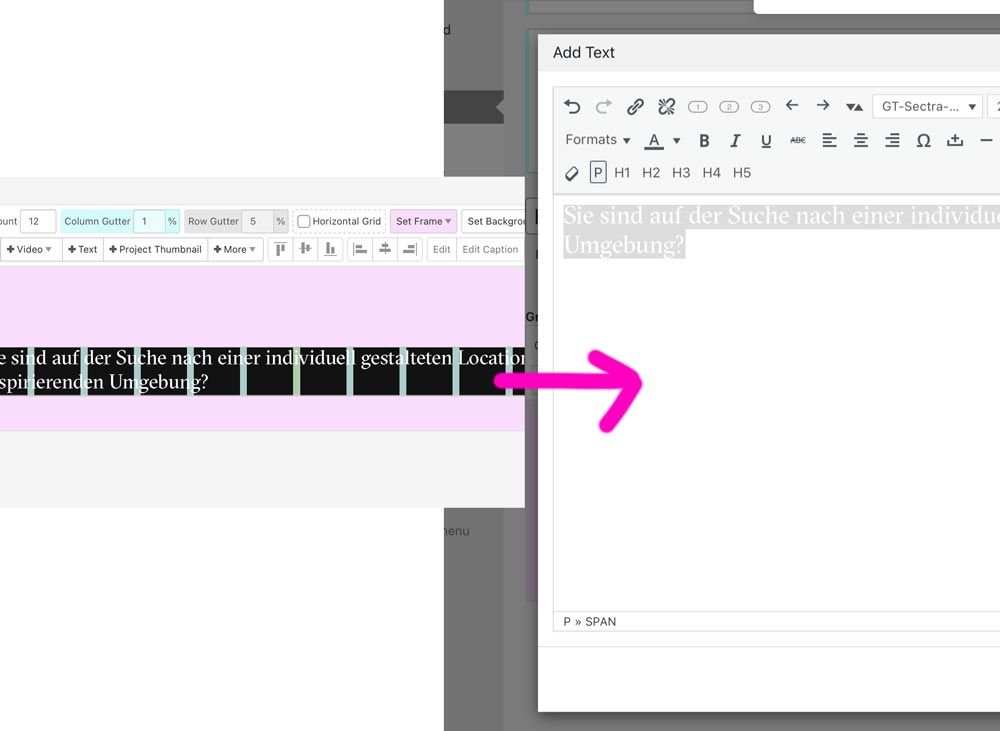1000x731 pixels.
Task: Apply strikethrough formatting
Action: pos(797,141)
